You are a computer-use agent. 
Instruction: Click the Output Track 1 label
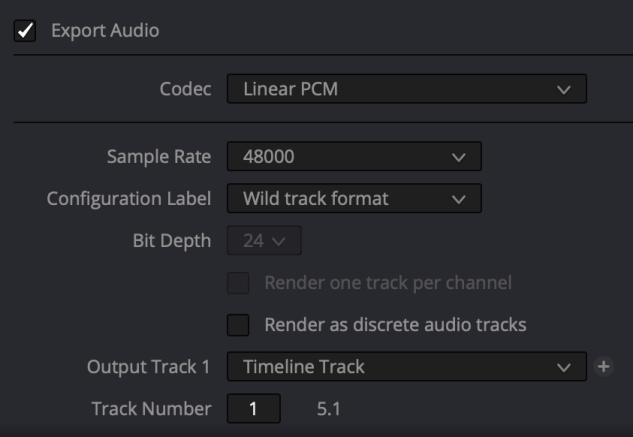(149, 367)
